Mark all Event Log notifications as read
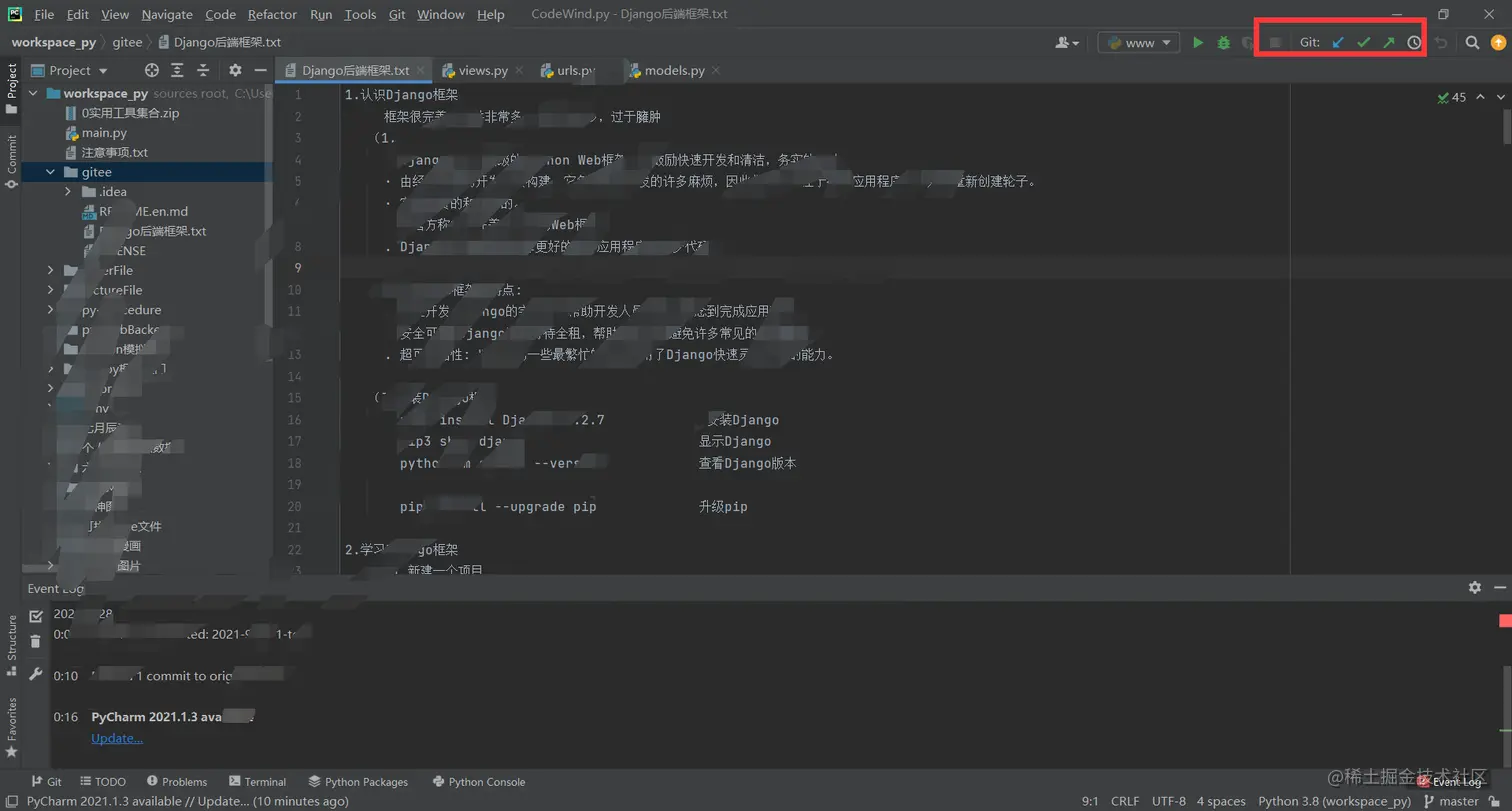1512x811 pixels. 36,616
